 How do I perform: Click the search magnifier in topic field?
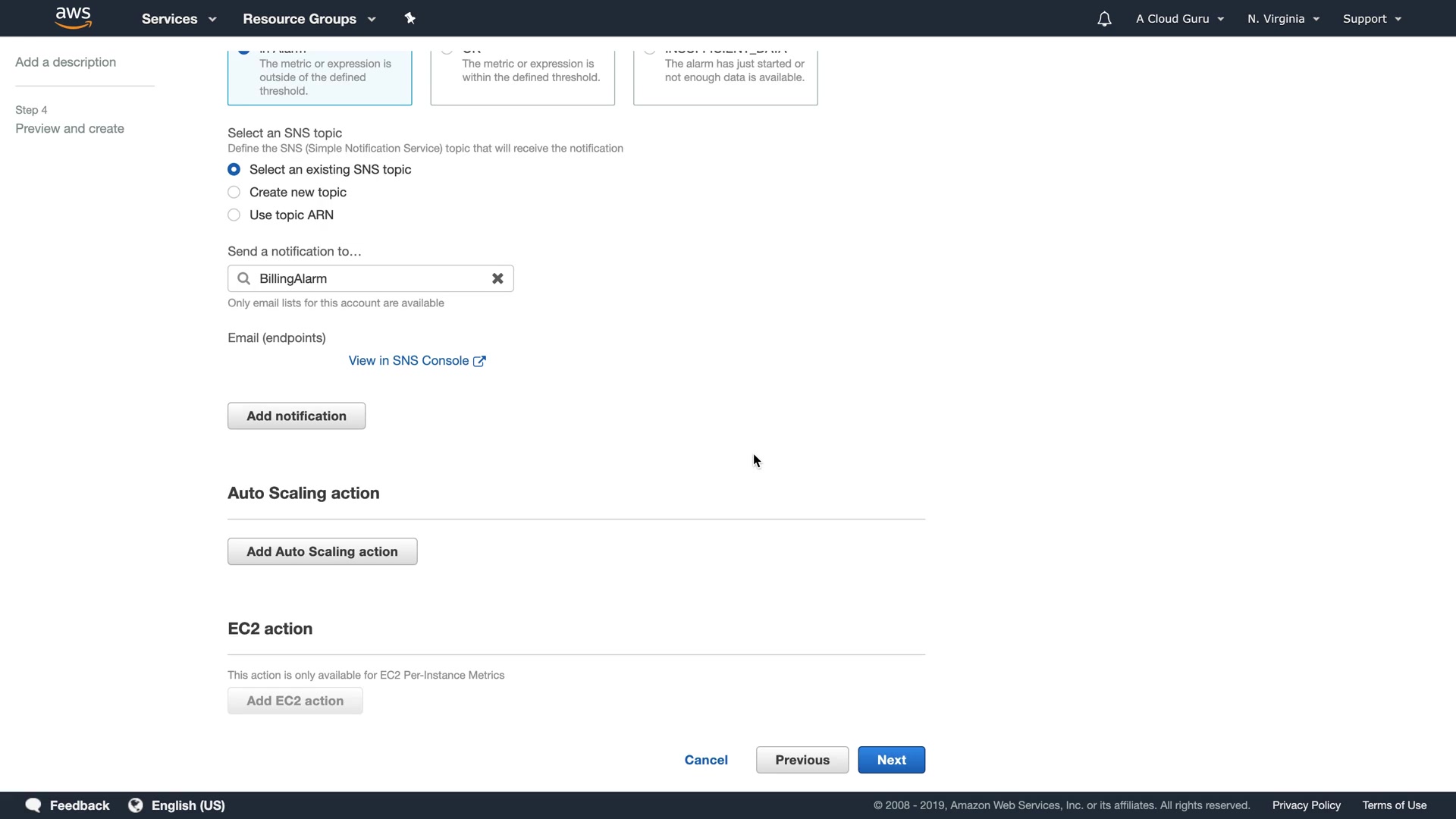tap(243, 278)
